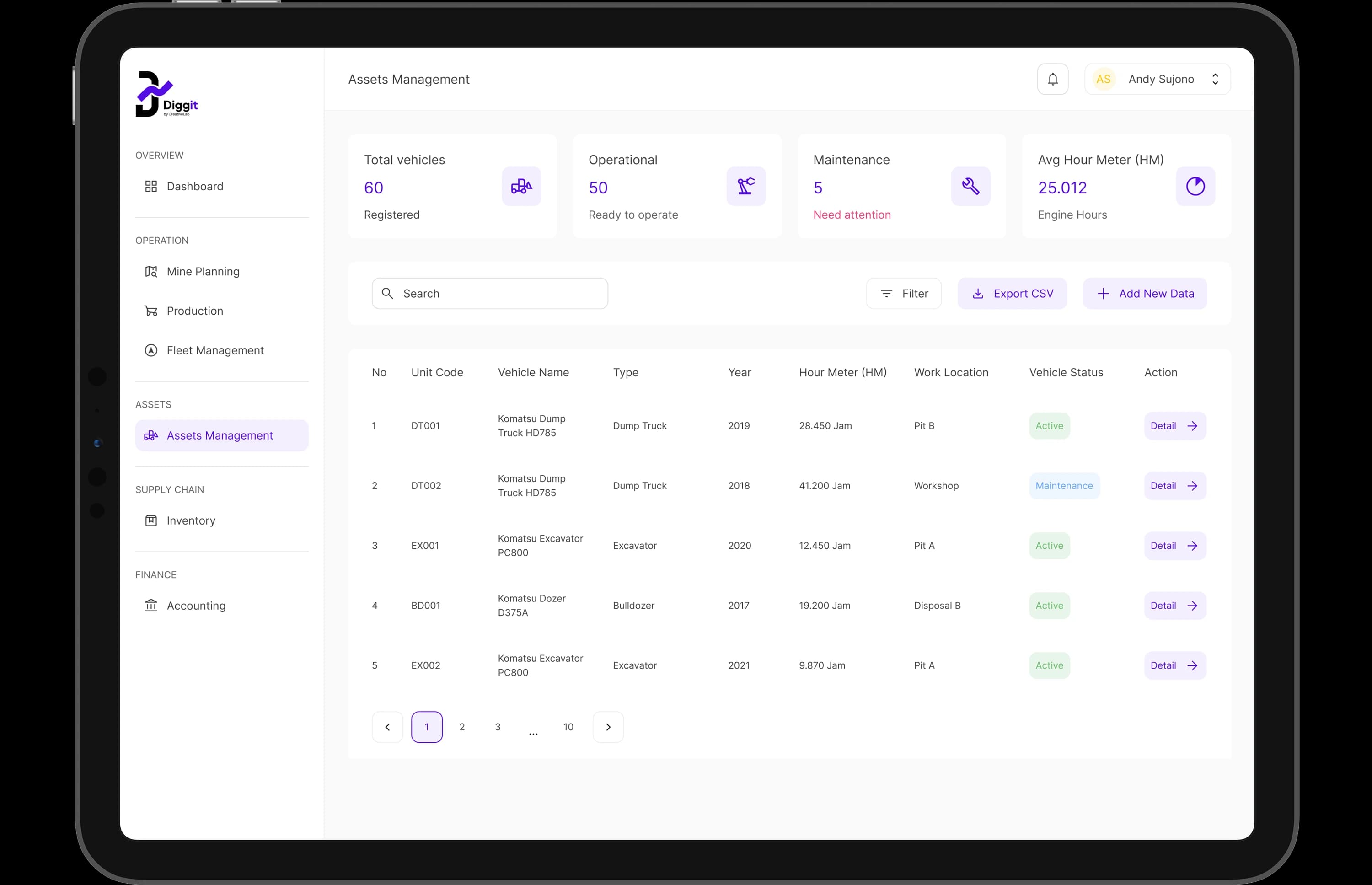Open Inventory page

tap(222, 520)
